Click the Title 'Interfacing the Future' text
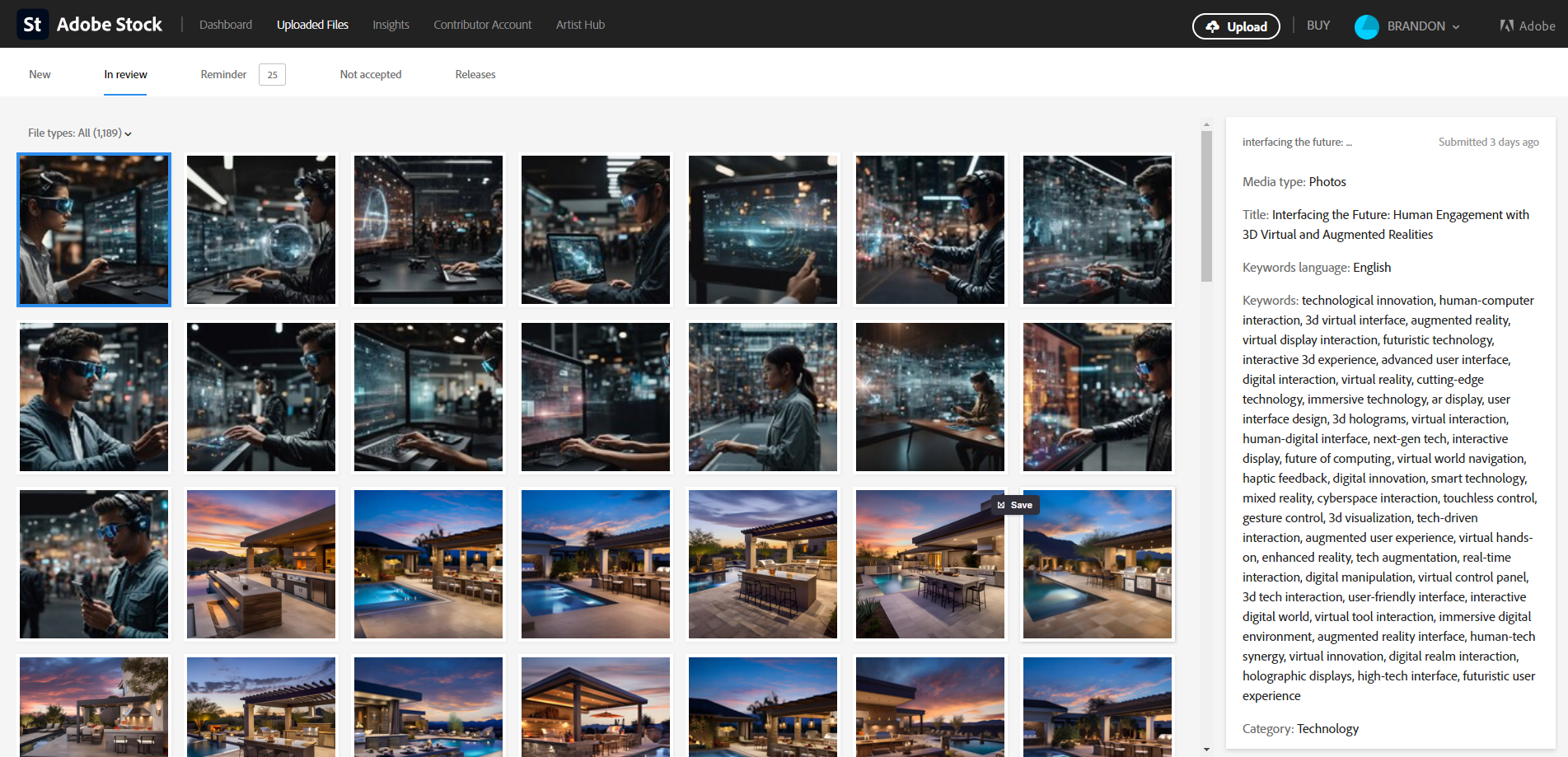1568x757 pixels. [x=1386, y=225]
